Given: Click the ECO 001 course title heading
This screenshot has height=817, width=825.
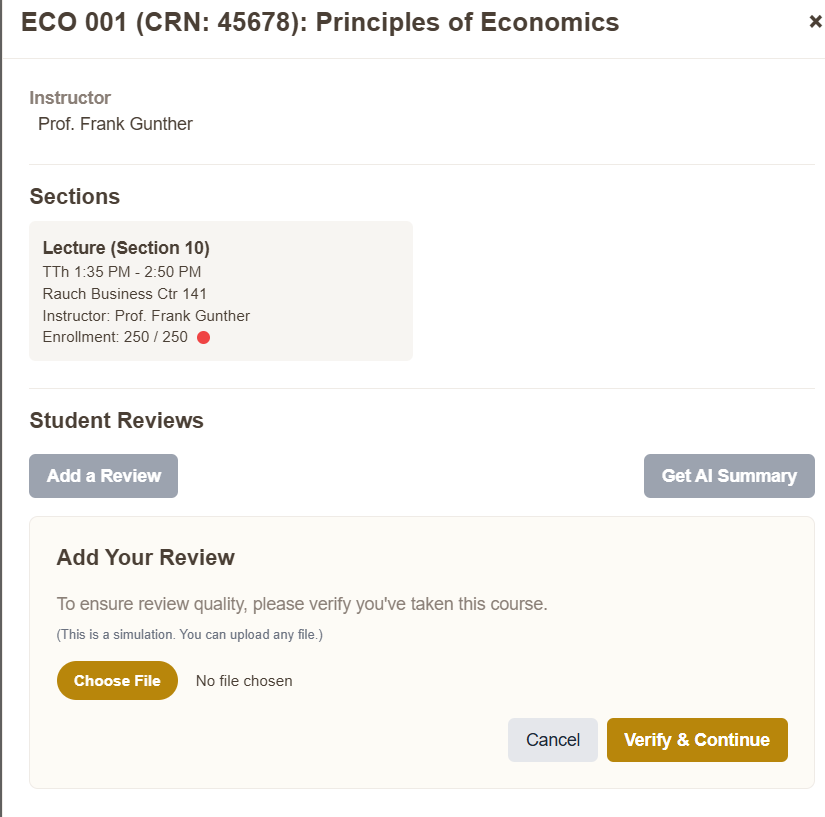Looking at the screenshot, I should pyautogui.click(x=322, y=21).
